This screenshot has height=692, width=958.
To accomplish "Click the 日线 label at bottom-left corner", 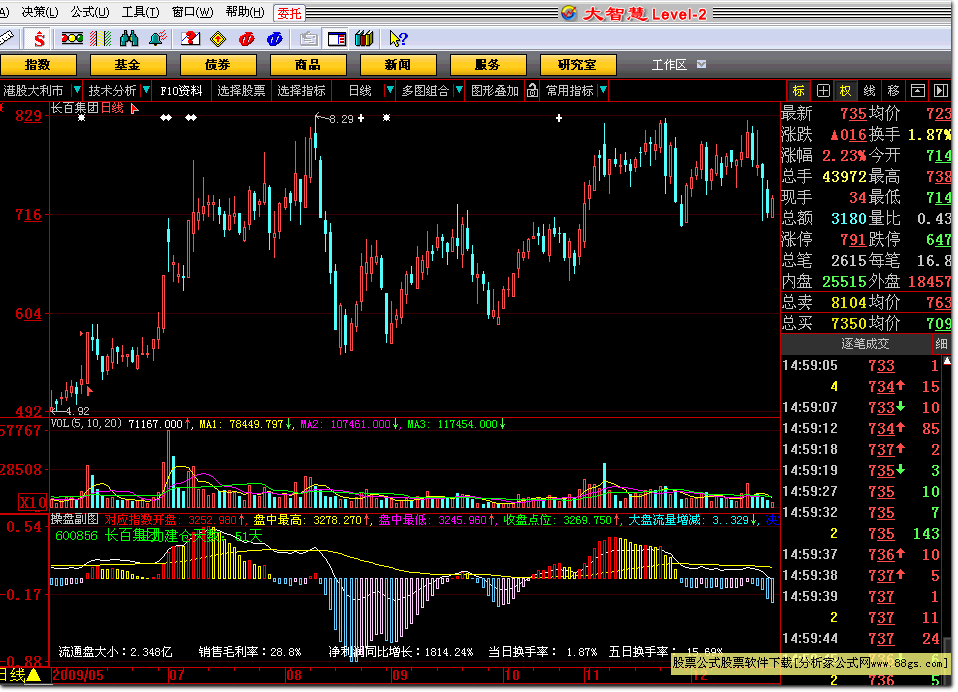I will [x=12, y=675].
